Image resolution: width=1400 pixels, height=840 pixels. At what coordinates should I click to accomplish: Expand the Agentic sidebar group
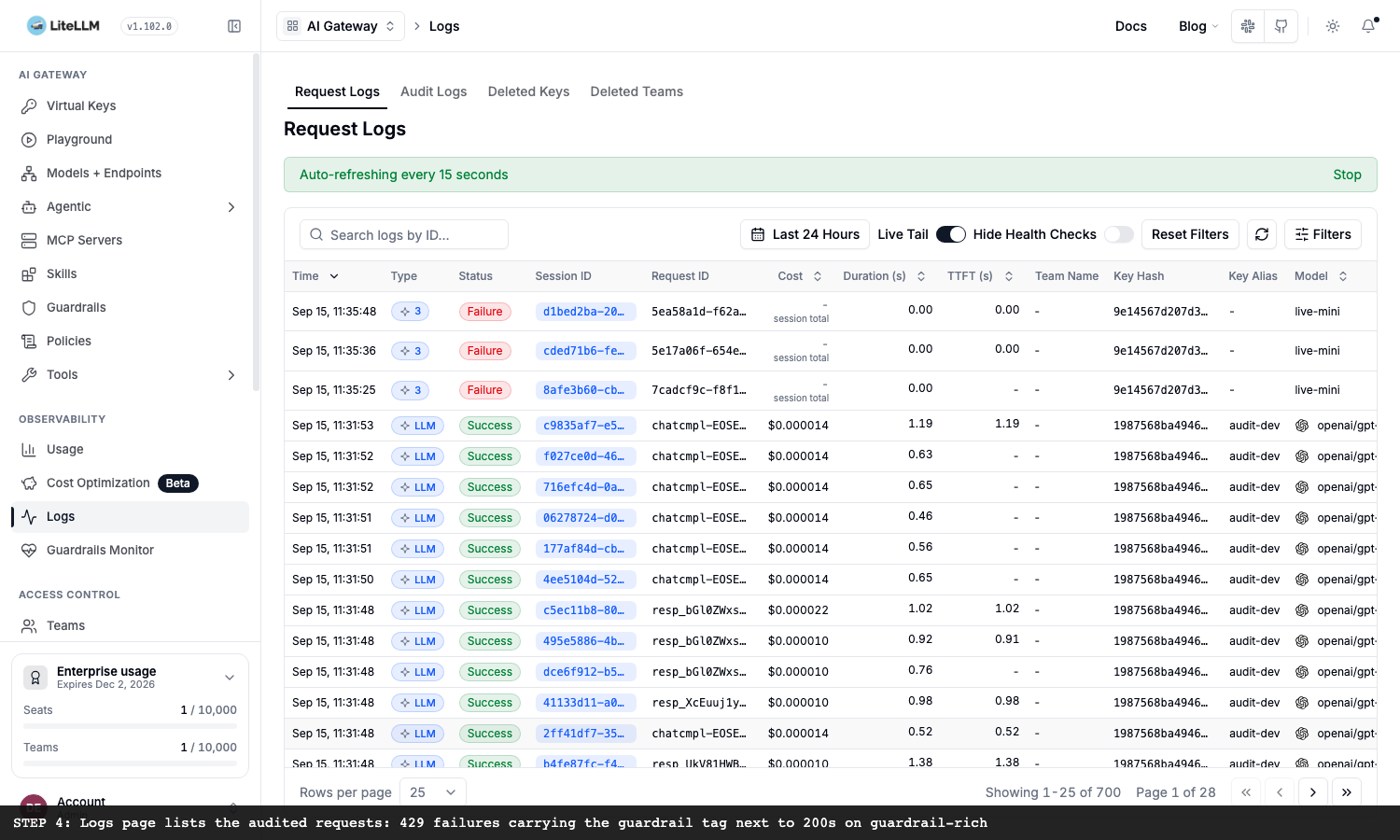(x=130, y=206)
